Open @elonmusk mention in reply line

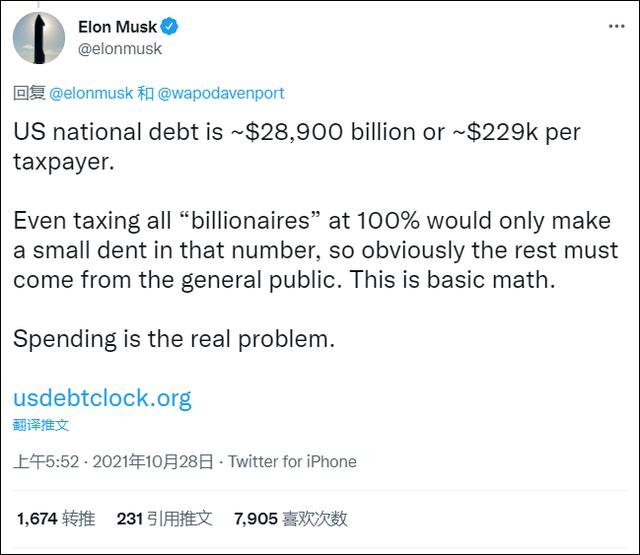point(91,93)
